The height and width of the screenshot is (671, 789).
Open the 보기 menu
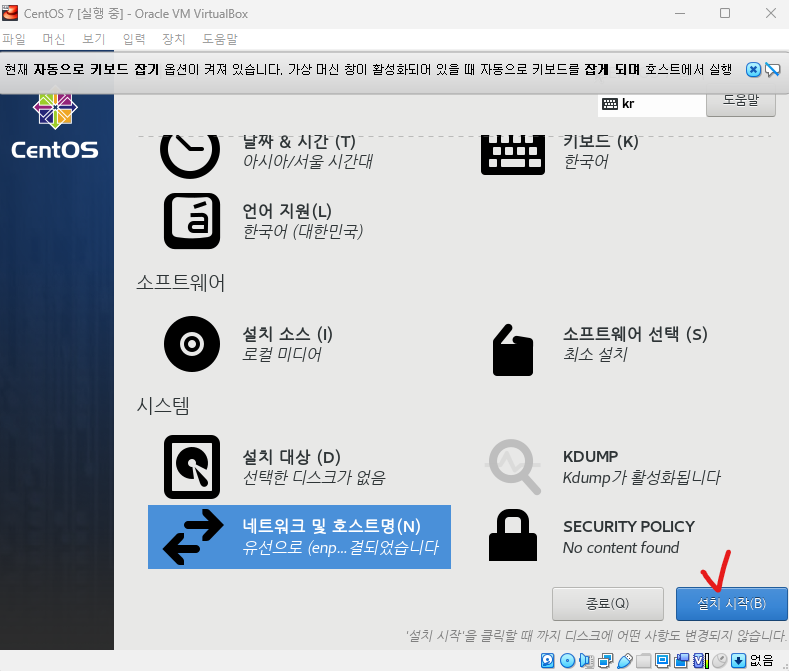tap(94, 39)
